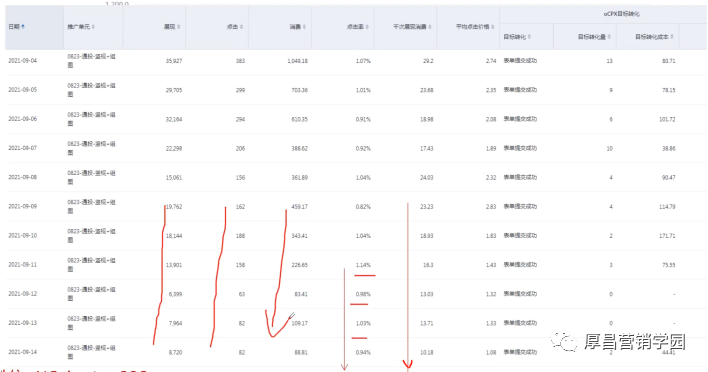Open the ad unit name in the 2021-09-14 row

pyautogui.click(x=92, y=352)
